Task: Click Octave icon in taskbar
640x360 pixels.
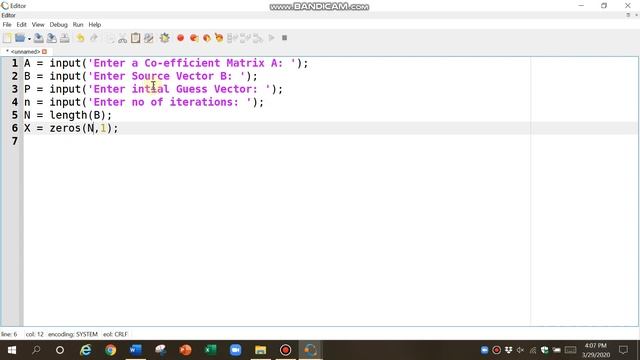Action: pyautogui.click(x=310, y=350)
